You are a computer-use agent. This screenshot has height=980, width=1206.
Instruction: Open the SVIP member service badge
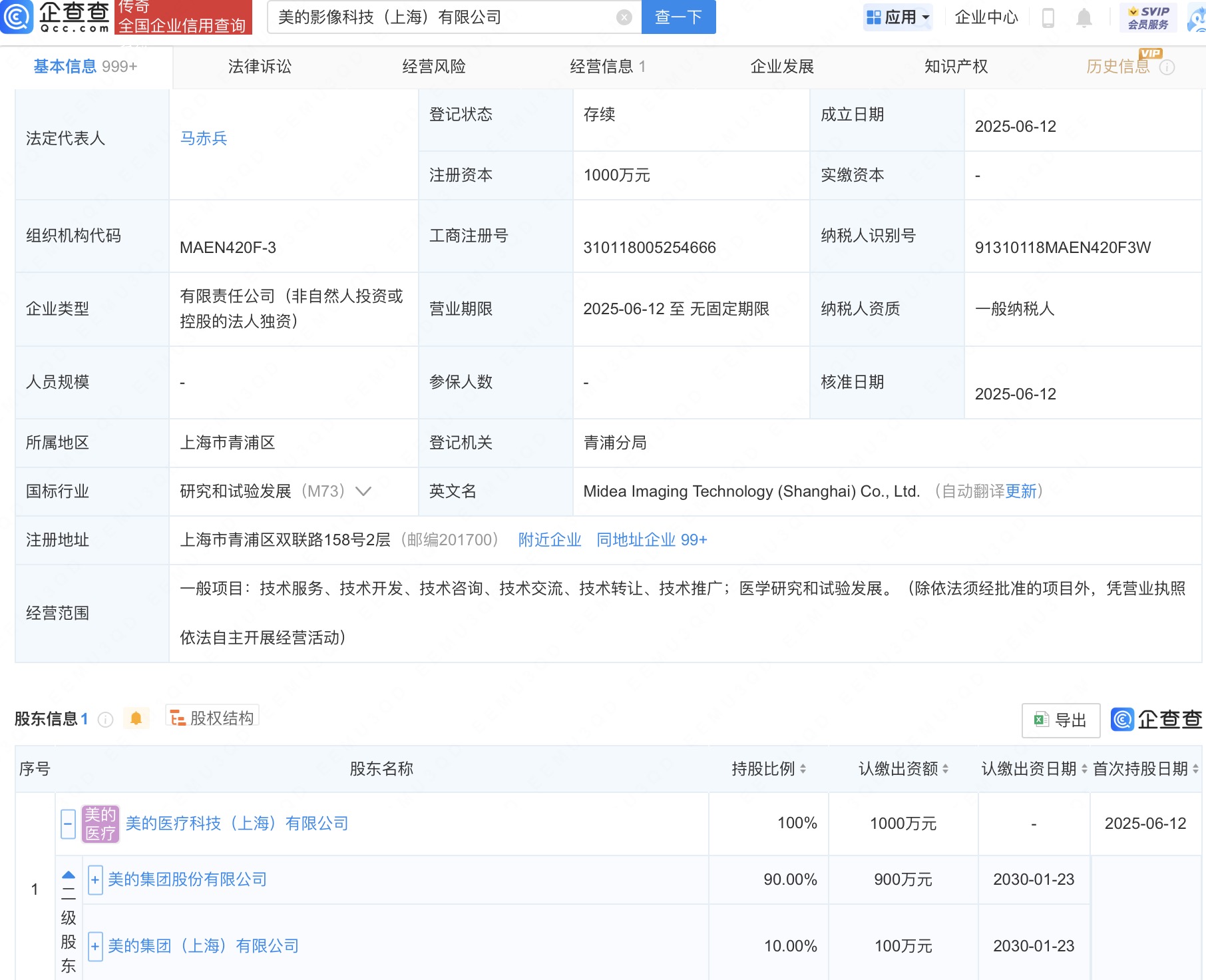(1148, 18)
